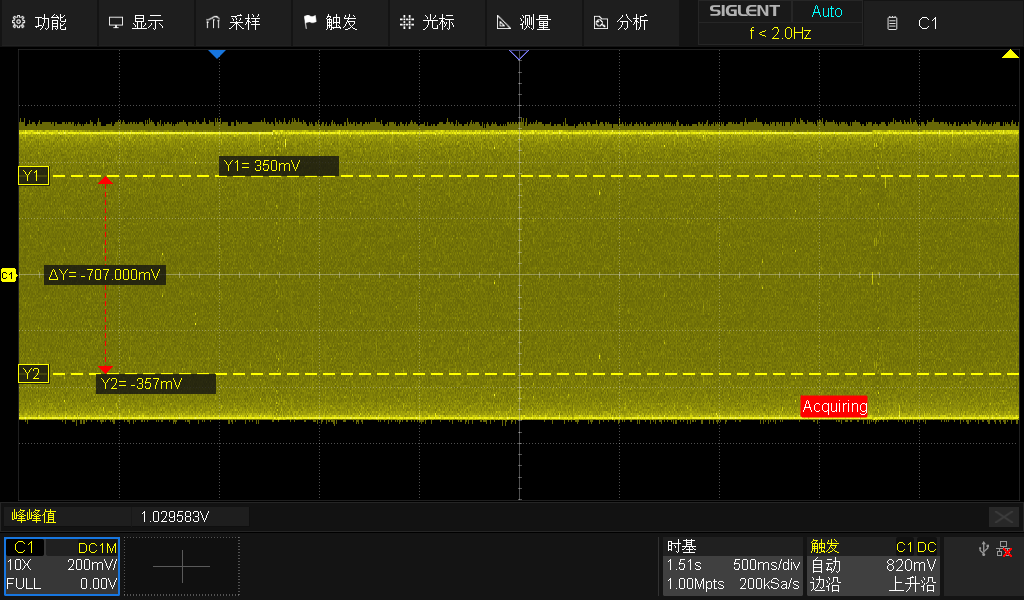Image resolution: width=1024 pixels, height=600 pixels.
Task: Open the 显示 (Display) menu
Action: coord(146,23)
